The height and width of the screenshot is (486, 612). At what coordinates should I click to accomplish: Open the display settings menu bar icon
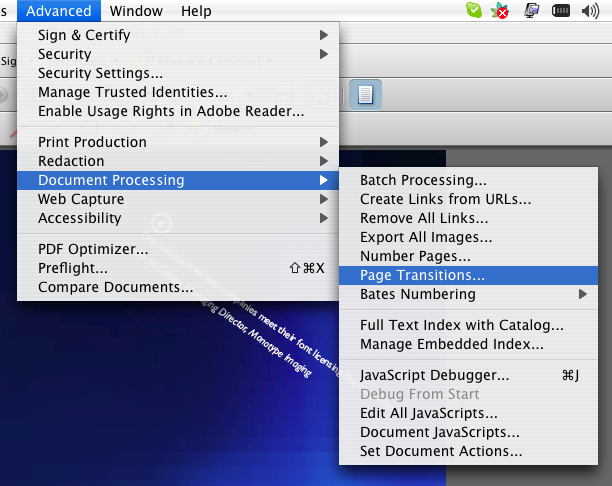pyautogui.click(x=532, y=11)
